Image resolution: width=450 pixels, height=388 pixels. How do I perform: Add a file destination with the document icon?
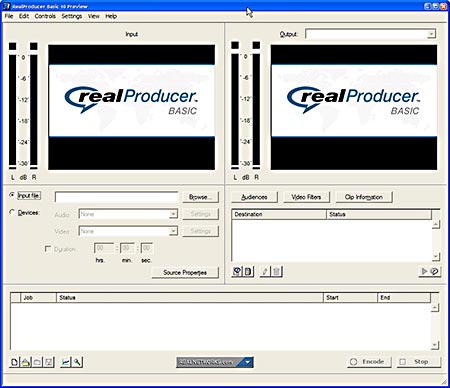(248, 271)
